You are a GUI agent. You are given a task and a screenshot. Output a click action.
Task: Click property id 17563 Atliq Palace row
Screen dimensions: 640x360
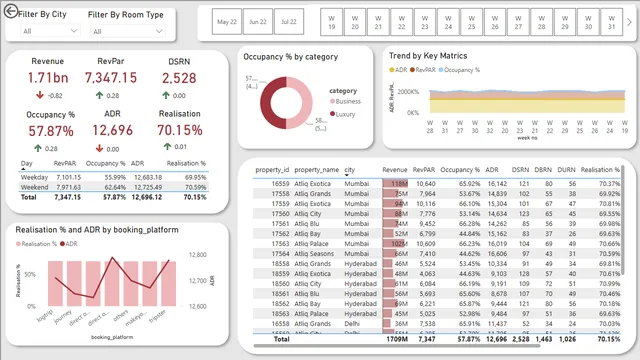pyautogui.click(x=437, y=244)
